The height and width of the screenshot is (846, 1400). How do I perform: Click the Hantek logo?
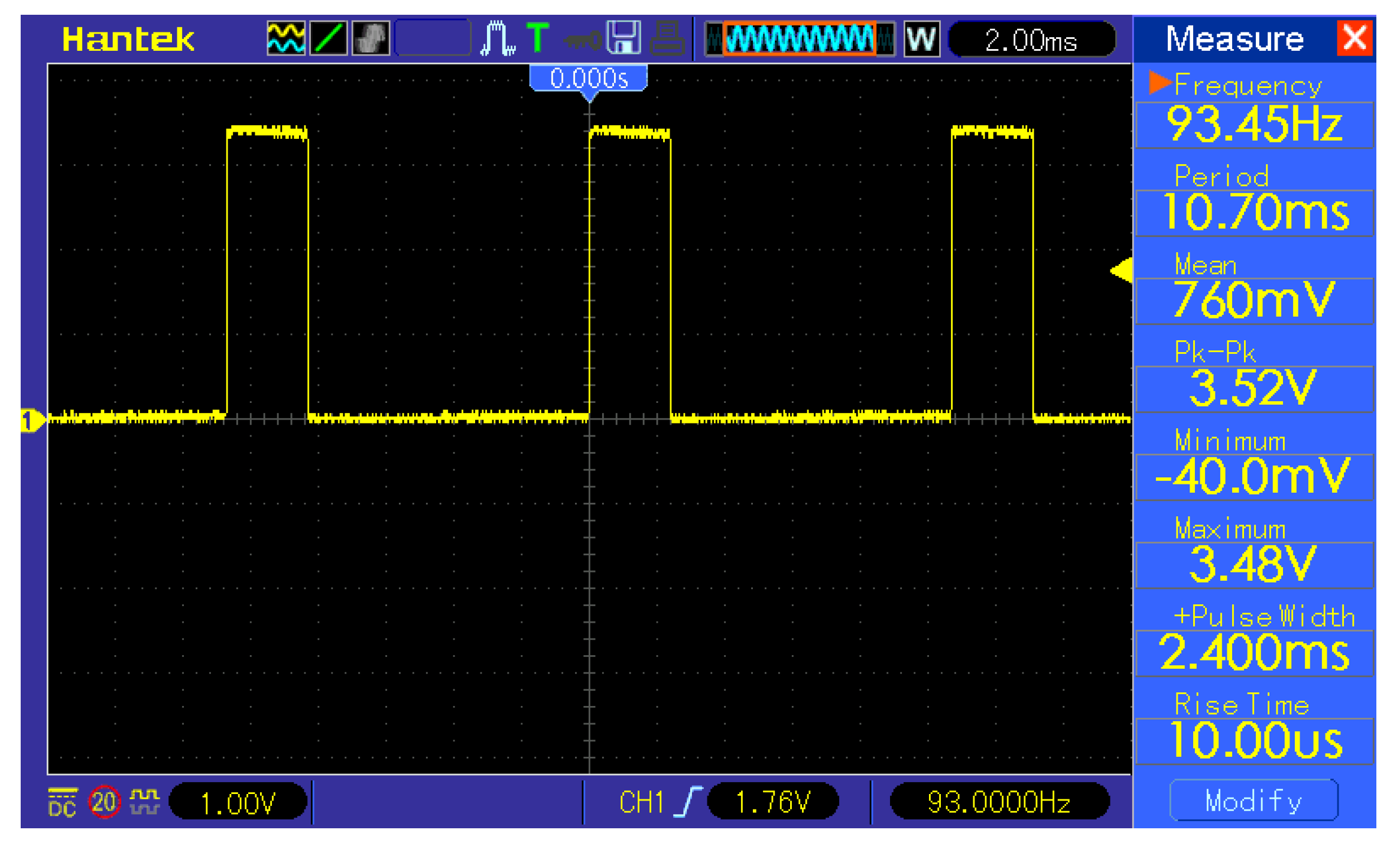pyautogui.click(x=128, y=39)
